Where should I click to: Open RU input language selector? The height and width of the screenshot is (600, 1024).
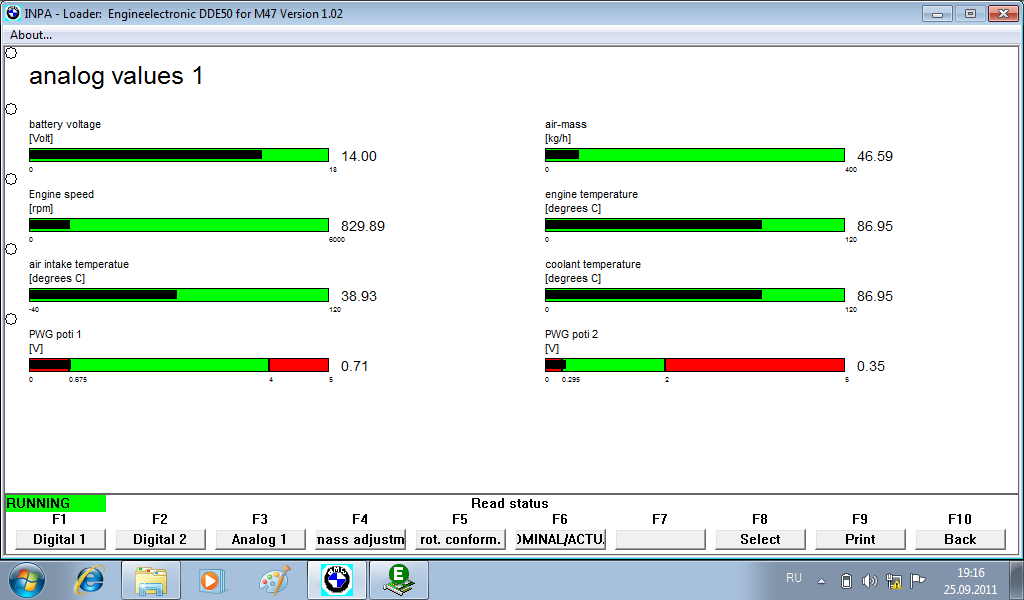point(794,578)
